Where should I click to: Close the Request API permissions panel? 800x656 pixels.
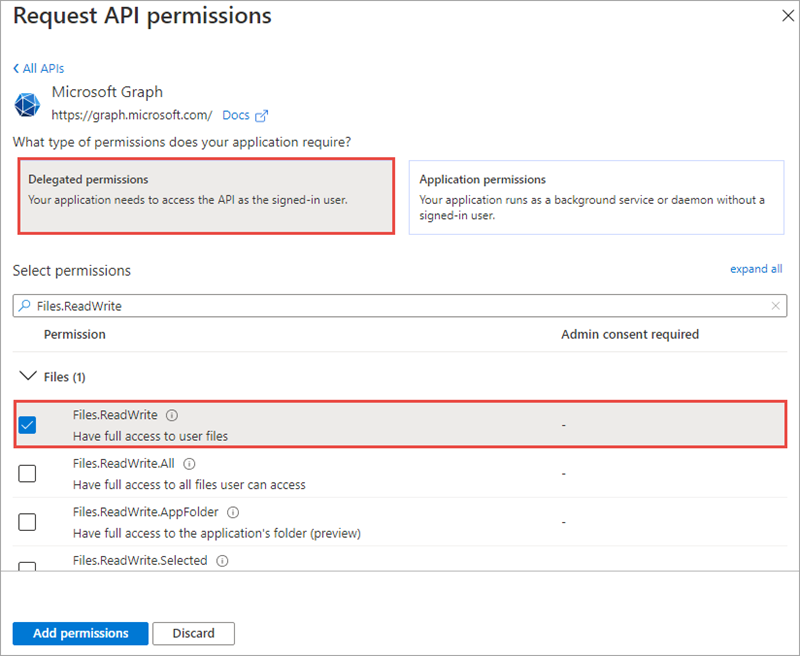click(788, 16)
